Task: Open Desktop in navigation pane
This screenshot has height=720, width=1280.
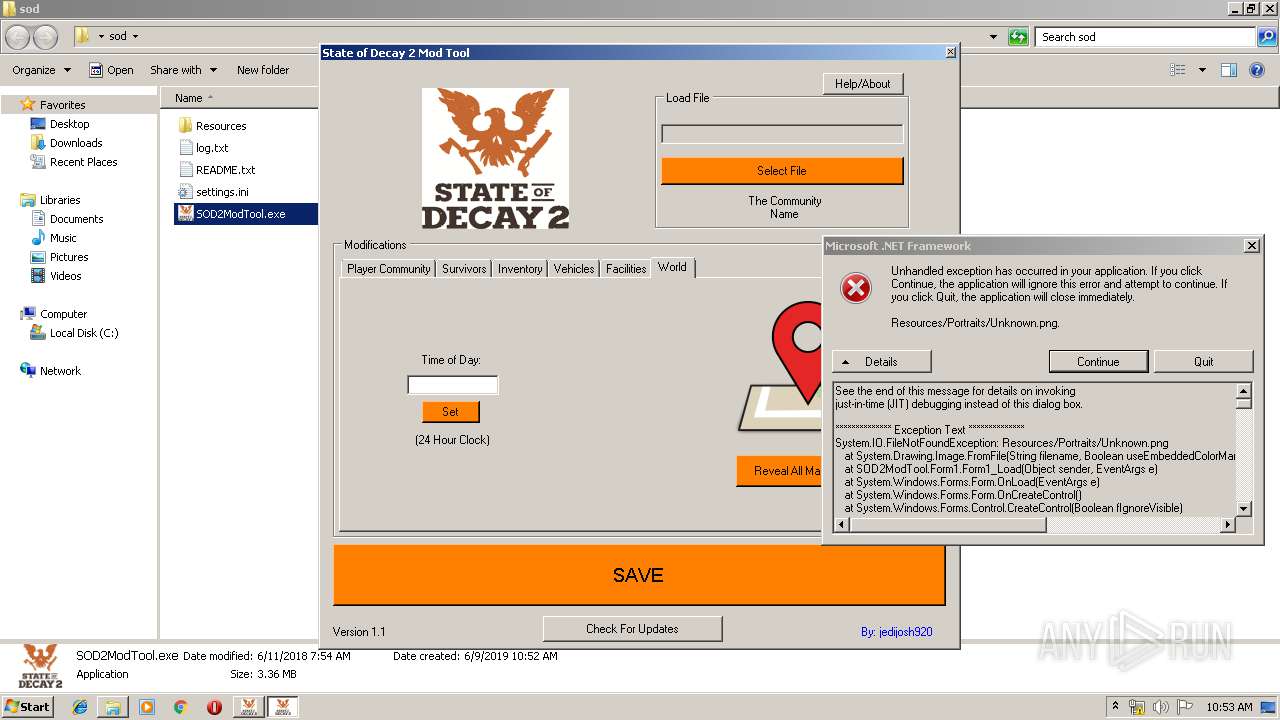Action: 69,124
